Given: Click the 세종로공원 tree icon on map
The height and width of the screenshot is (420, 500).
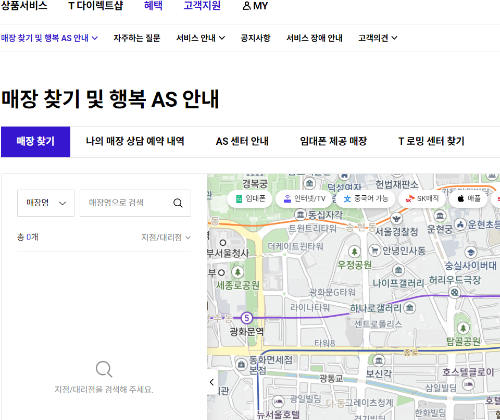Looking at the screenshot, I should (237, 272).
